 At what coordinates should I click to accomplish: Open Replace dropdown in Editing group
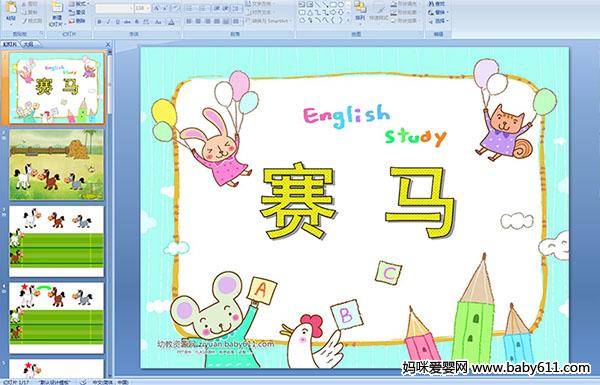(439, 12)
